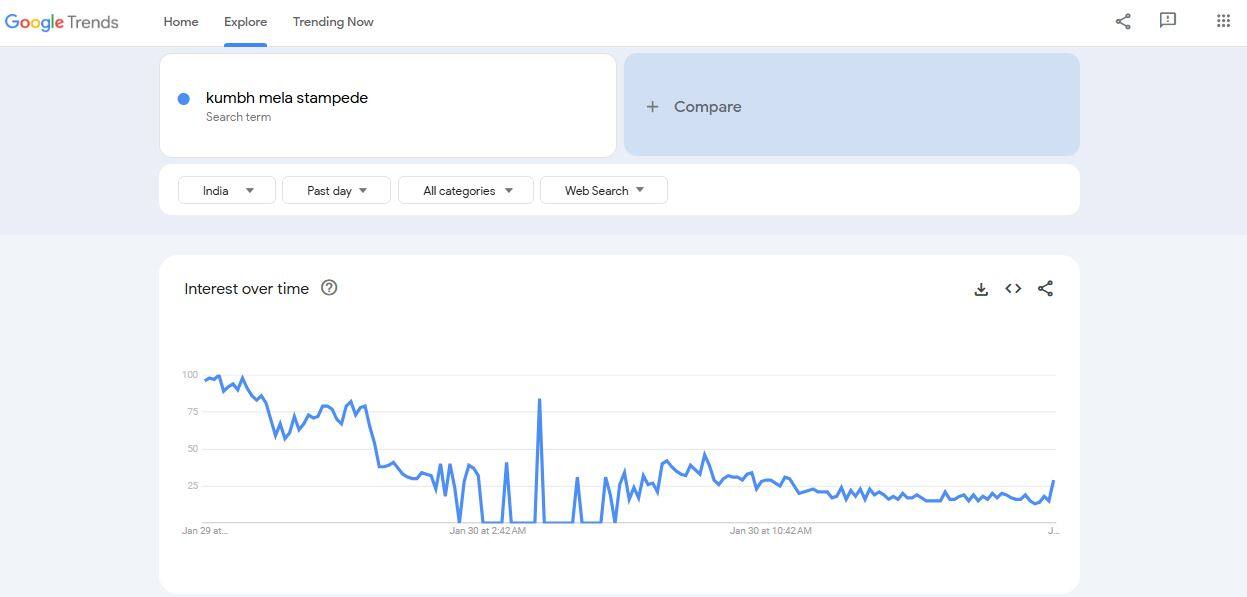The width and height of the screenshot is (1247, 597).
Task: Click the plus icon in Compare box
Action: [652, 107]
